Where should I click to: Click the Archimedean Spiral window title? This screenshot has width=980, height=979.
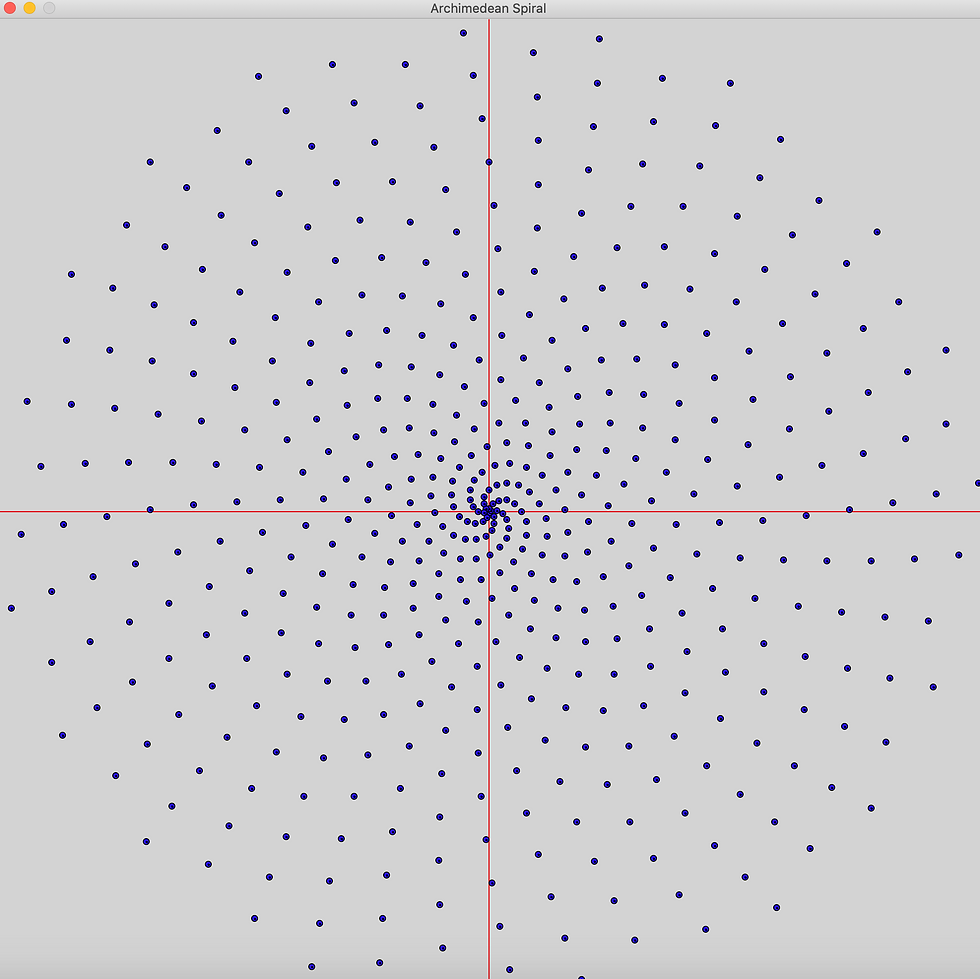click(x=488, y=9)
